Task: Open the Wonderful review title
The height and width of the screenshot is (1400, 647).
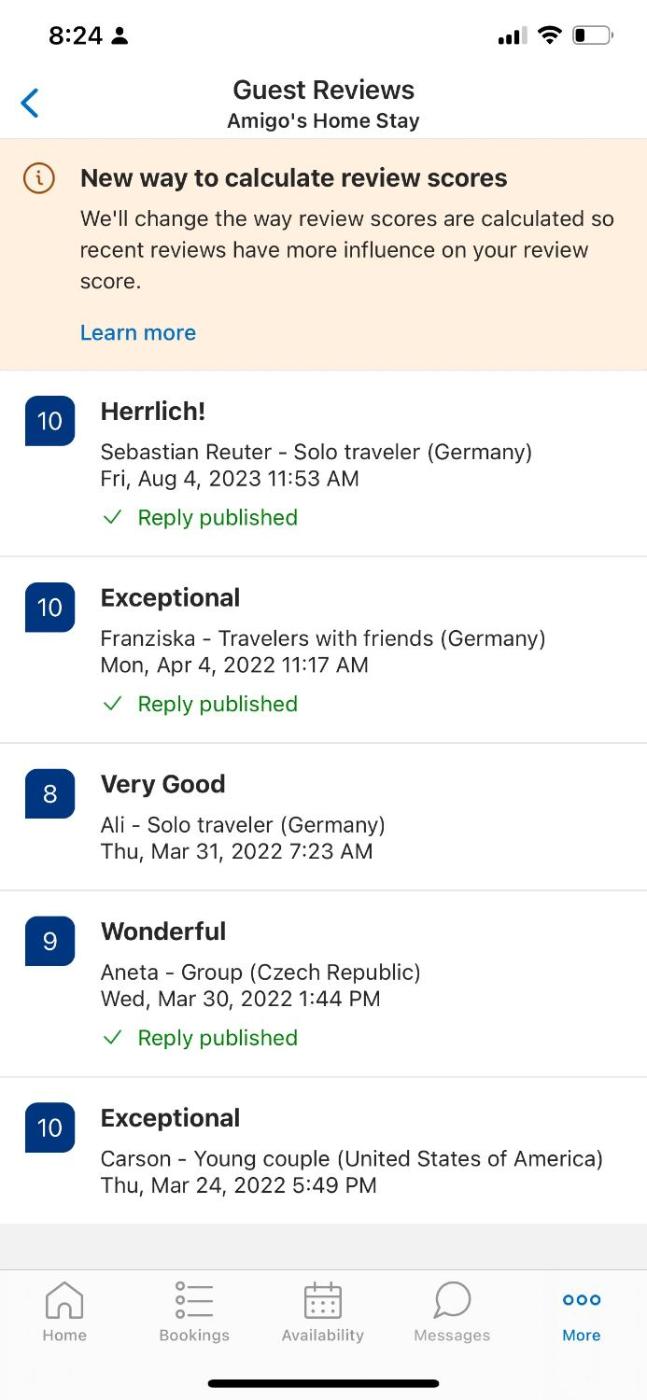Action: 163,931
